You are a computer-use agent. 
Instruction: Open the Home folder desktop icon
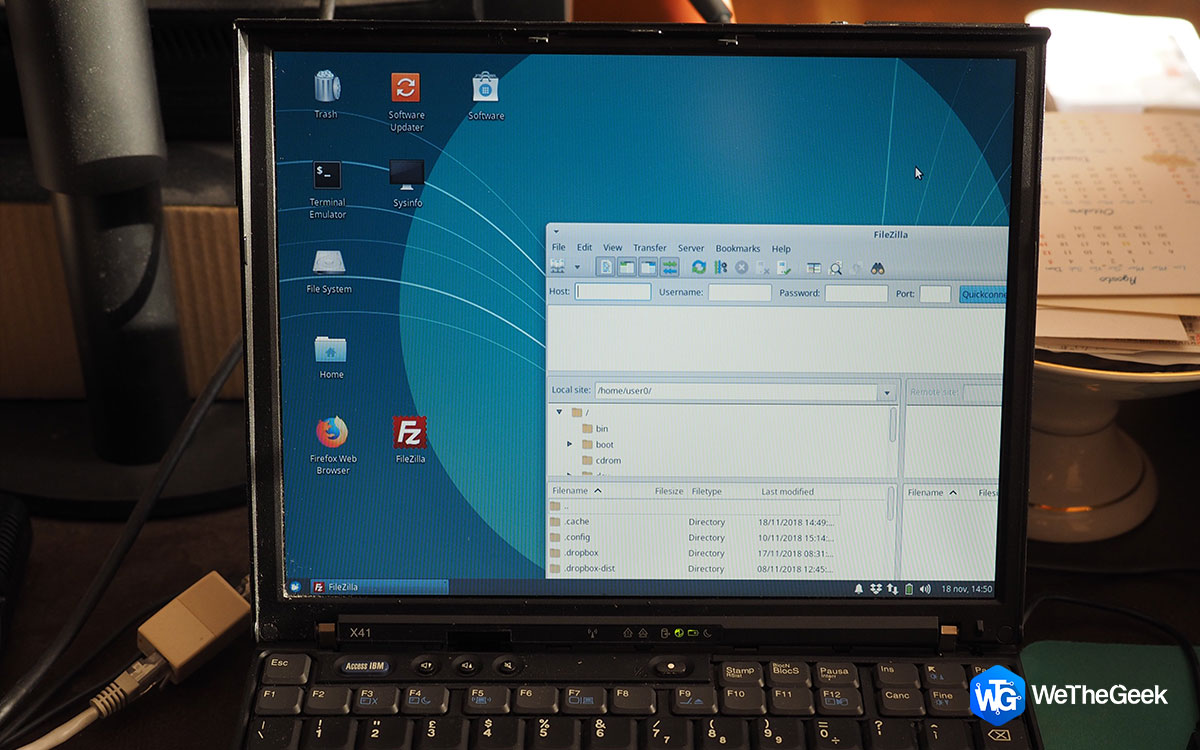331,357
